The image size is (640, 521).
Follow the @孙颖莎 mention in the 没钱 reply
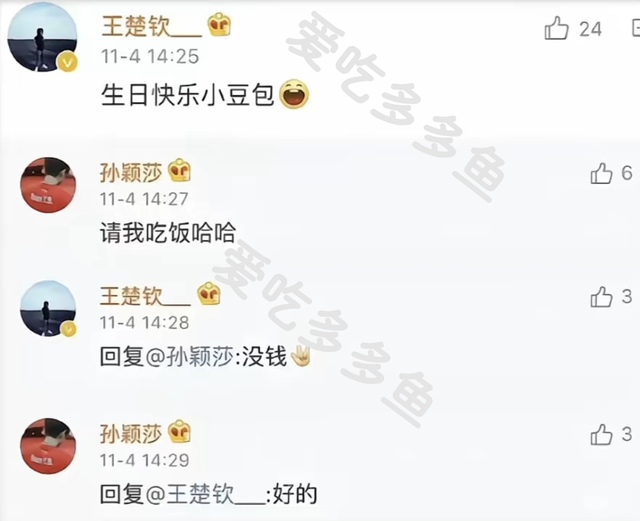[x=190, y=357]
